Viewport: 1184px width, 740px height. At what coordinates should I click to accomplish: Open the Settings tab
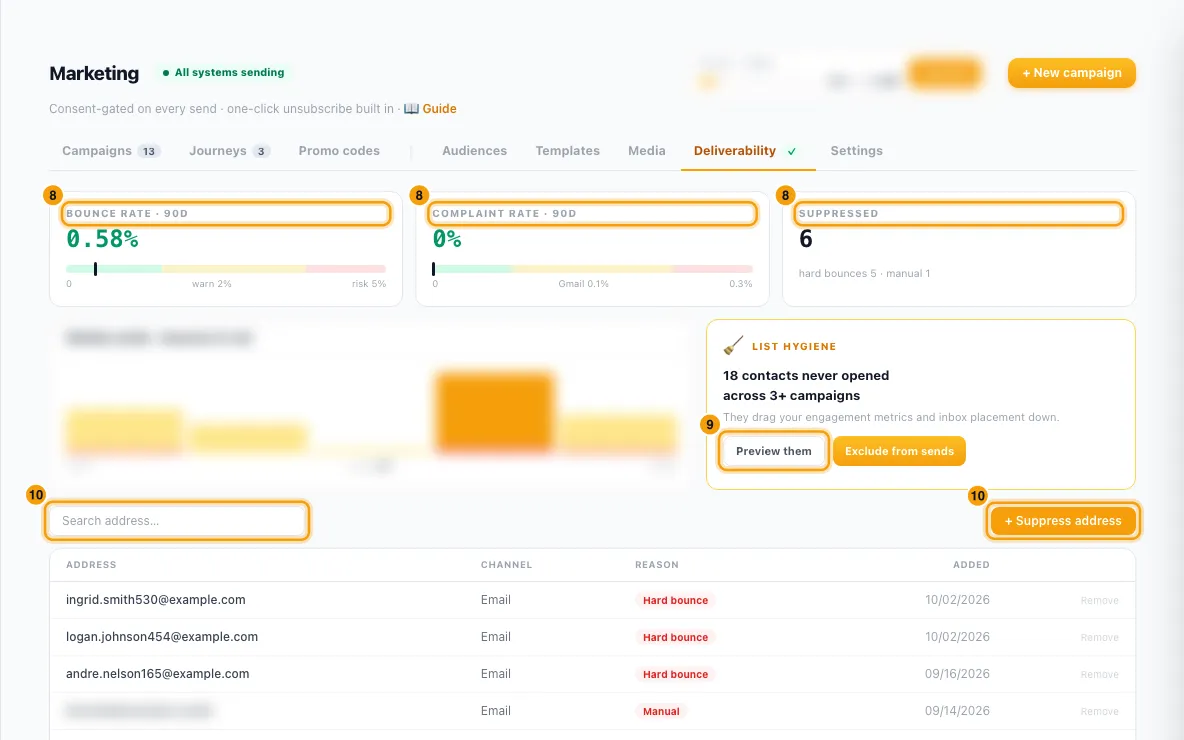click(856, 151)
